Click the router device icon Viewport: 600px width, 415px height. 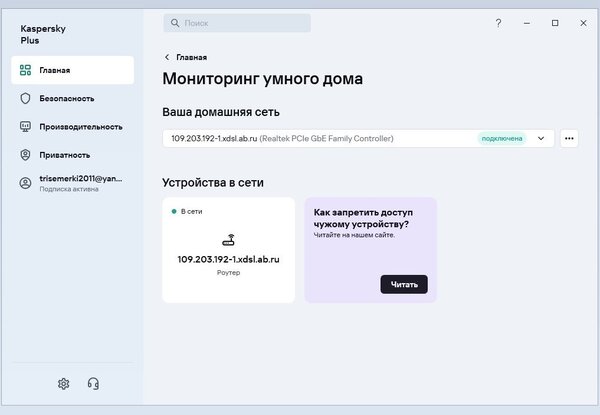click(228, 240)
